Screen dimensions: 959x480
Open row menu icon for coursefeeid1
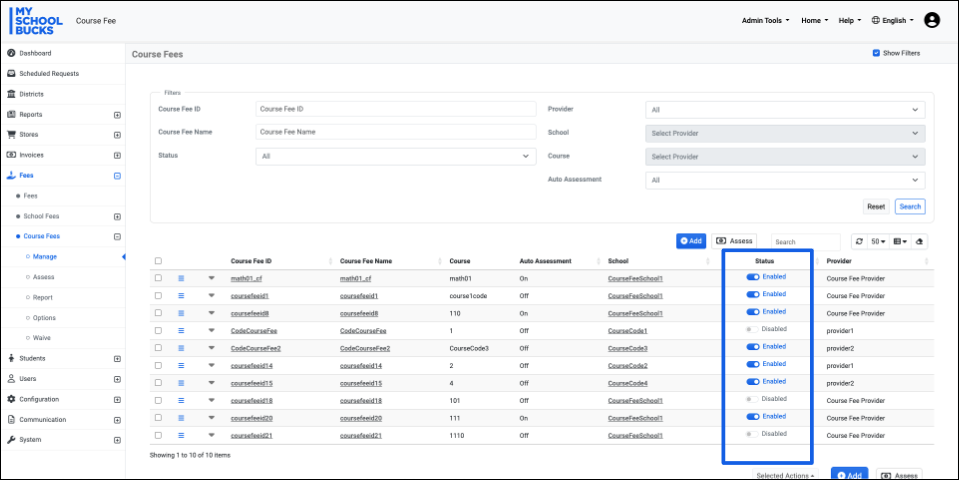[181, 295]
